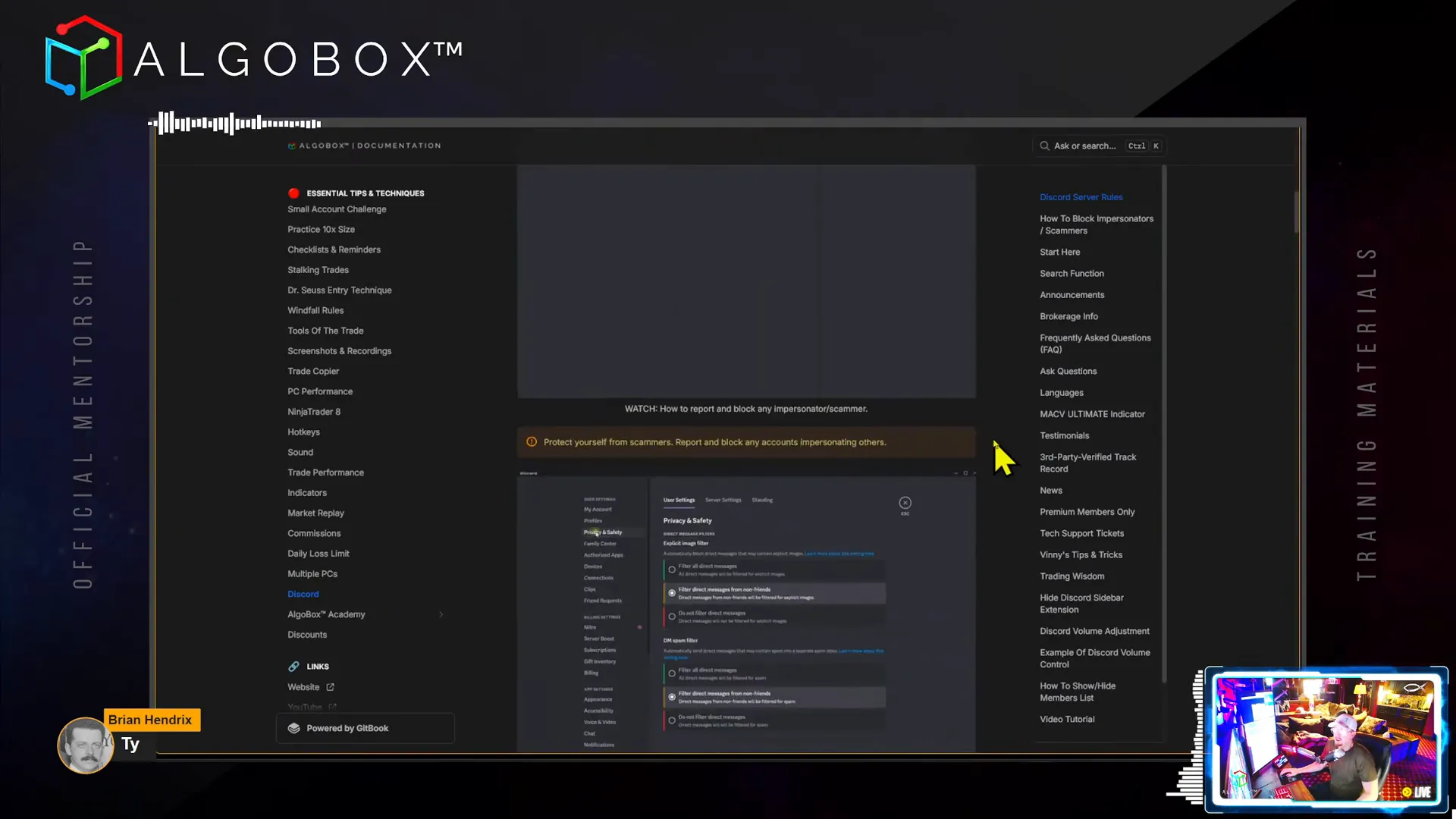Open My Account in Discord settings list
Image resolution: width=1456 pixels, height=819 pixels.
coord(598,510)
